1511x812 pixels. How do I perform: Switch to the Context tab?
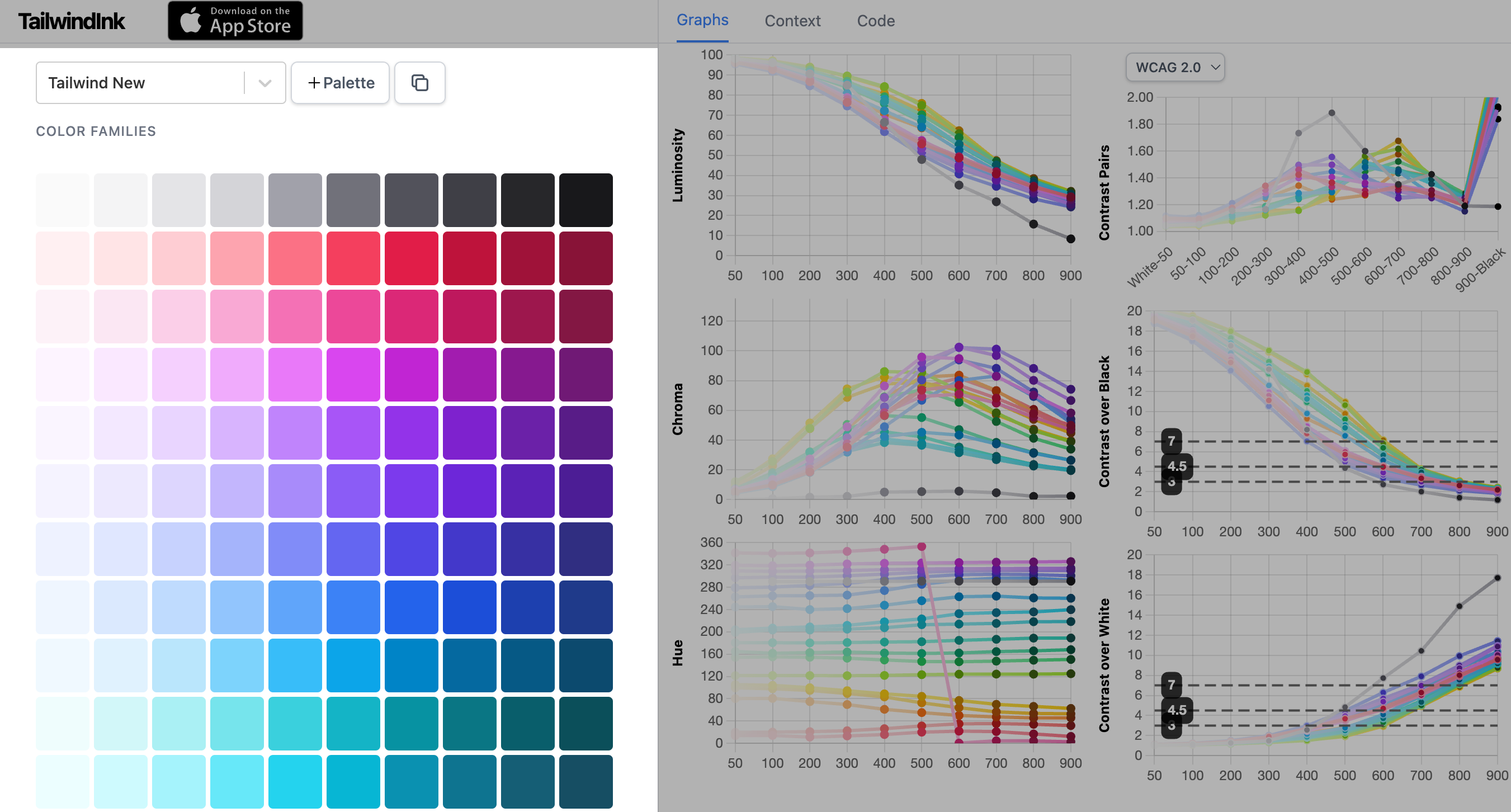pos(792,21)
